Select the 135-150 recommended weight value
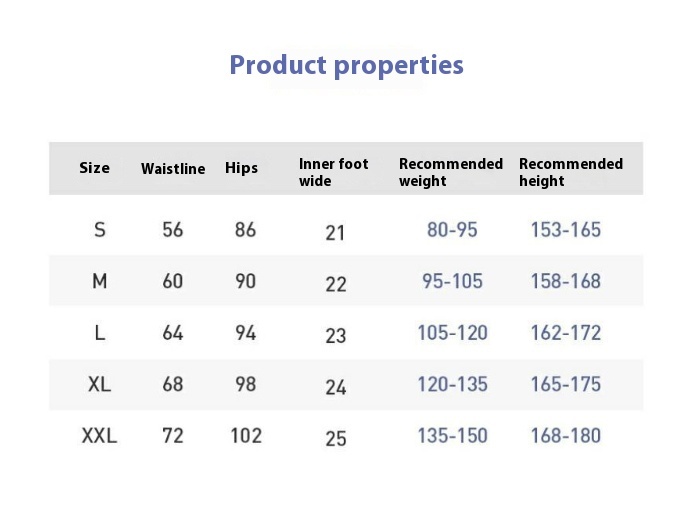The image size is (689, 507). 452,436
